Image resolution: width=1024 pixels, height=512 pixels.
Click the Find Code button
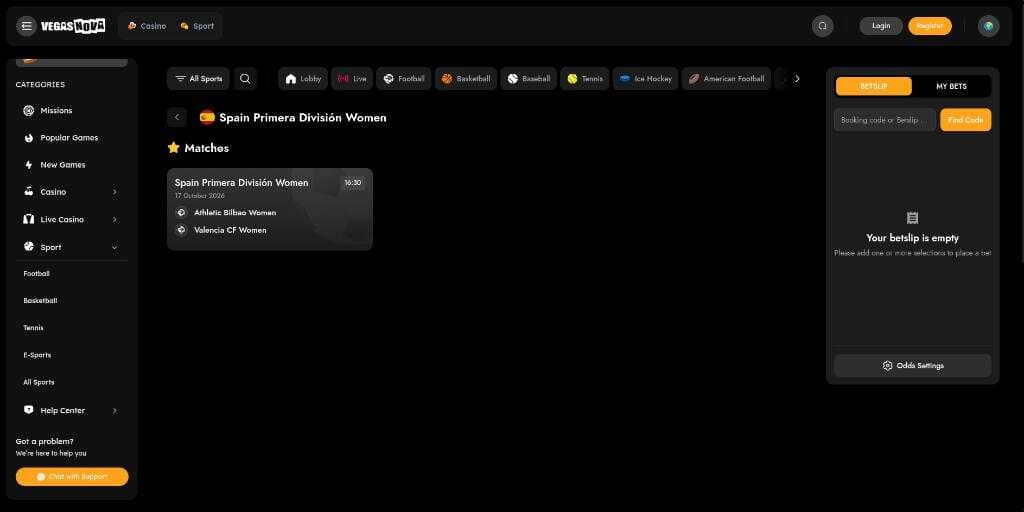pos(965,120)
